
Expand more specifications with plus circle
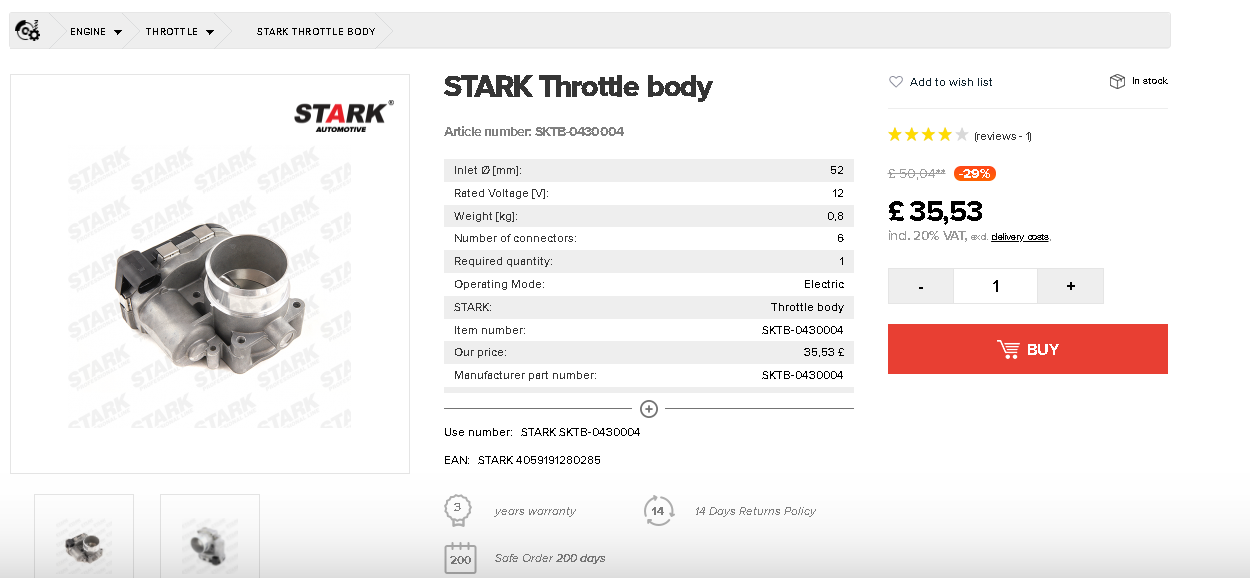click(649, 408)
